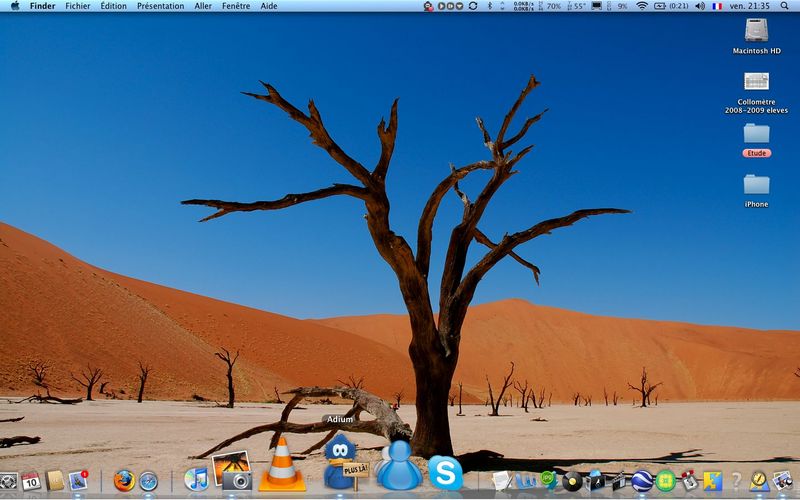800x500 pixels.
Task: Select the iPhone folder on desktop
Action: tap(757, 190)
